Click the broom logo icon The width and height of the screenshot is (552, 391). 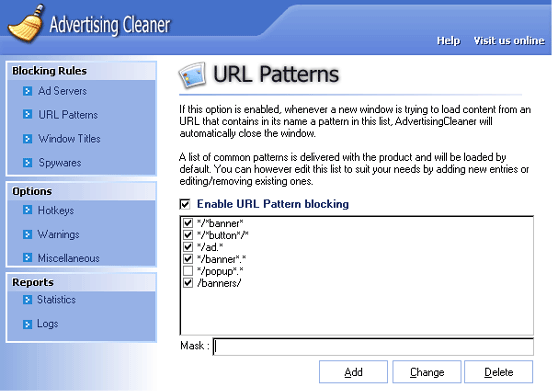pos(26,23)
